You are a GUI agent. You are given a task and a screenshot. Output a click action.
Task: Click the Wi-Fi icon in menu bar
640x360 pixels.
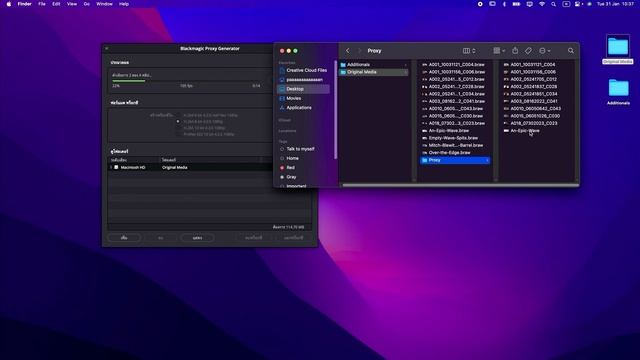coord(542,4)
